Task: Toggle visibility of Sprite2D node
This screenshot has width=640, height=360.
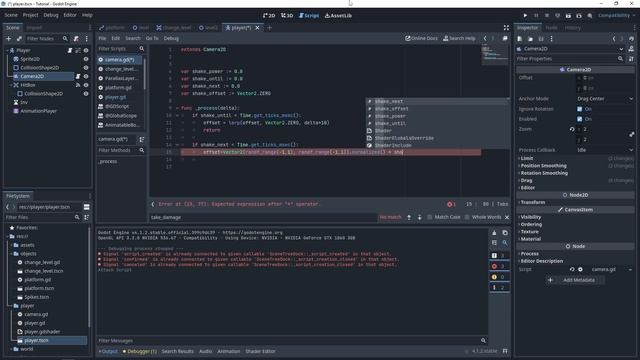Action: click(86, 59)
